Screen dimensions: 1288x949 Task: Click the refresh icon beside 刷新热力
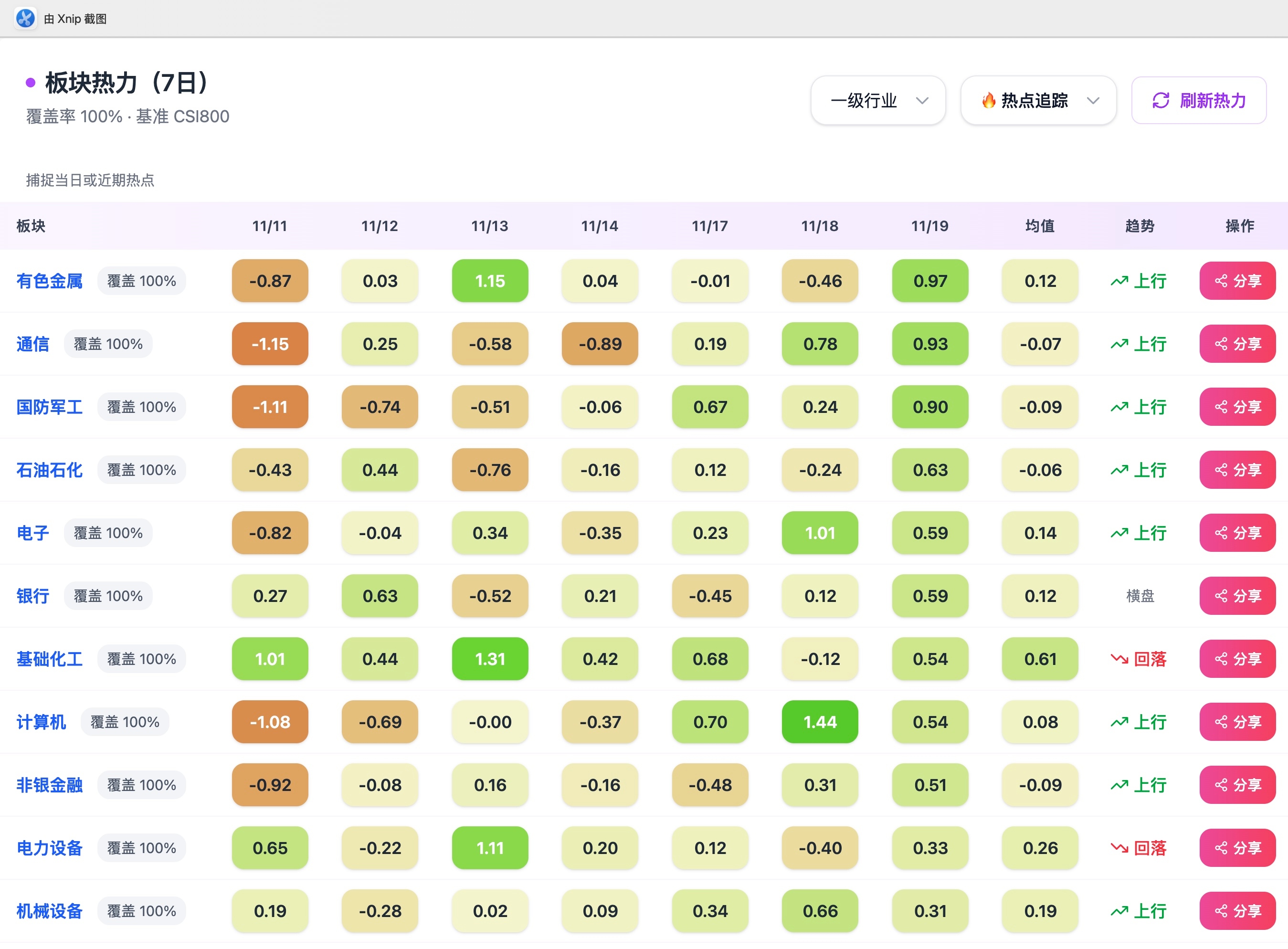(1161, 101)
